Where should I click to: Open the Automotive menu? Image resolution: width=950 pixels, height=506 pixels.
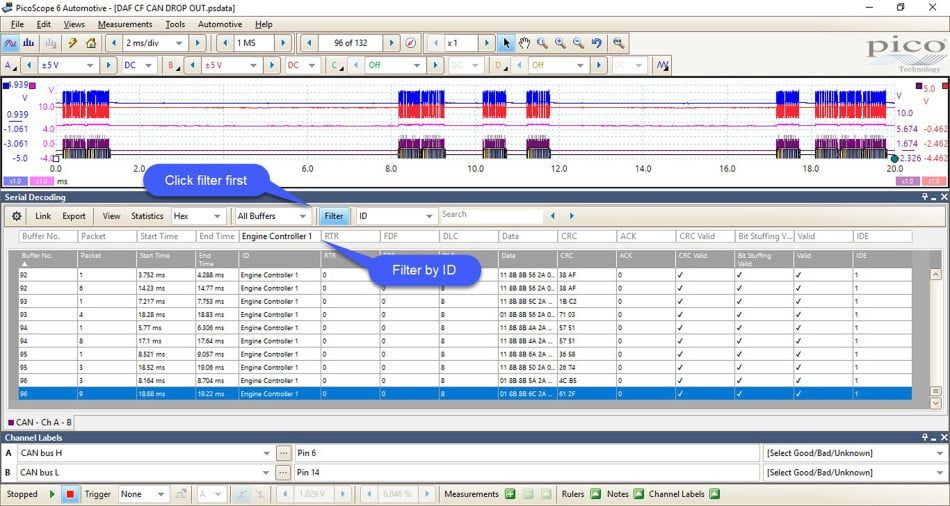click(x=220, y=24)
